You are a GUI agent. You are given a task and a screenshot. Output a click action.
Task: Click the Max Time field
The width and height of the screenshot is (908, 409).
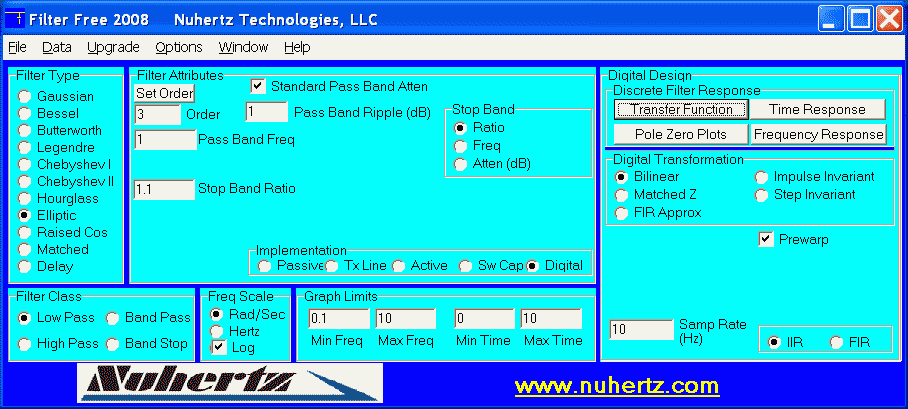point(551,319)
